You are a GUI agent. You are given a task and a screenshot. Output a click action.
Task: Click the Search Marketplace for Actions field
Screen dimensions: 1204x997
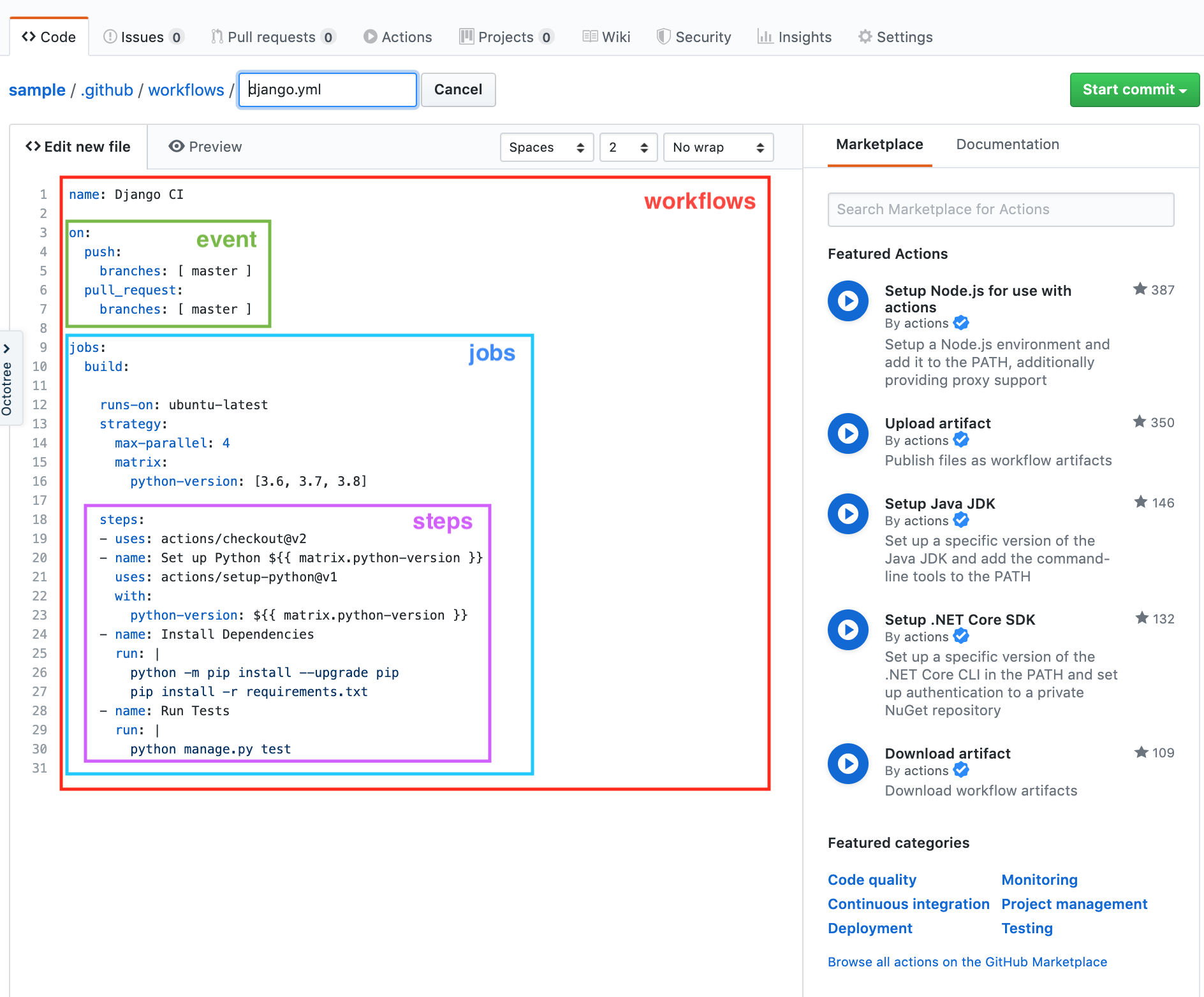coord(1001,210)
